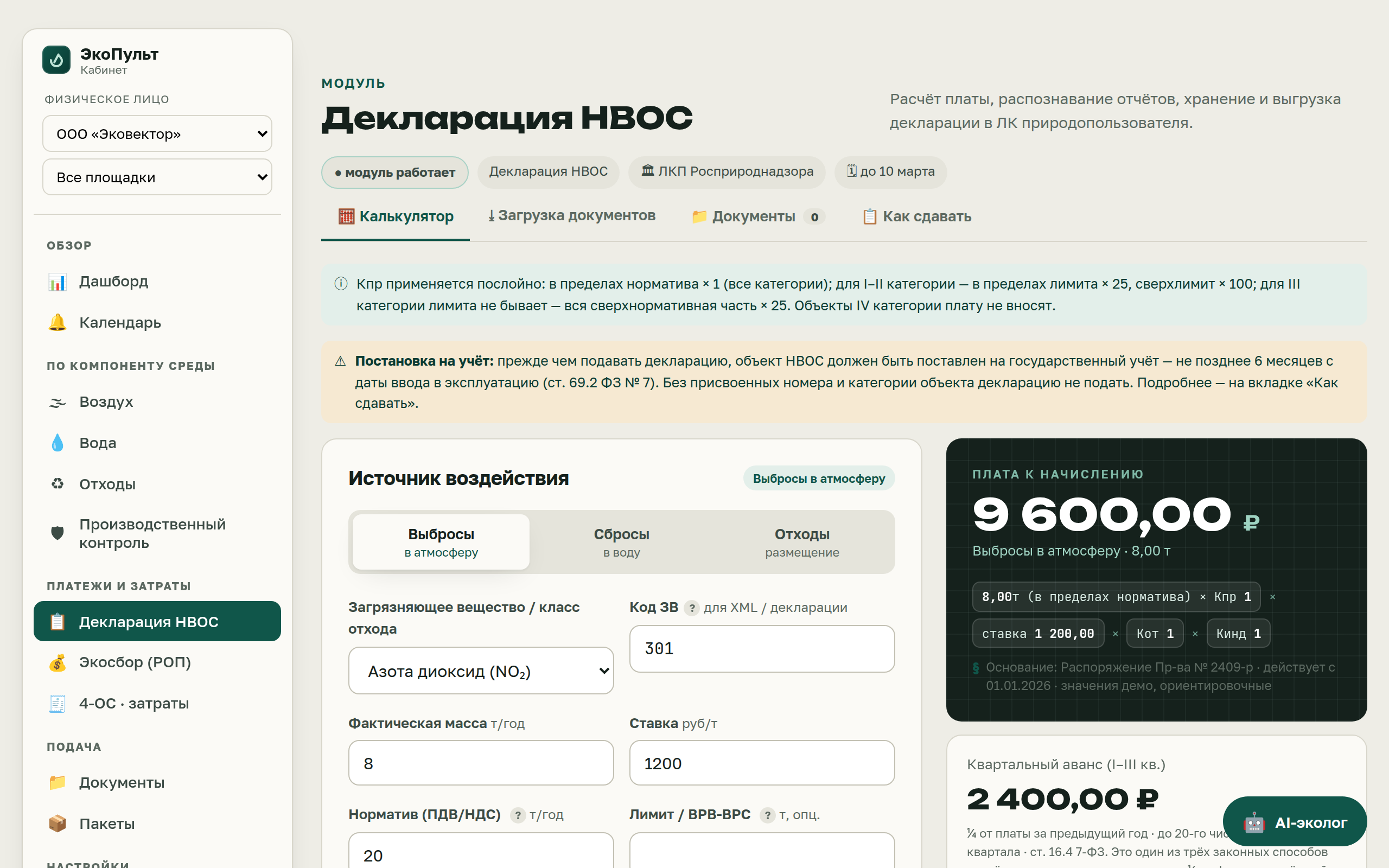The image size is (1389, 868).
Task: Click the Производственный контроль shield icon
Action: pyautogui.click(x=58, y=533)
